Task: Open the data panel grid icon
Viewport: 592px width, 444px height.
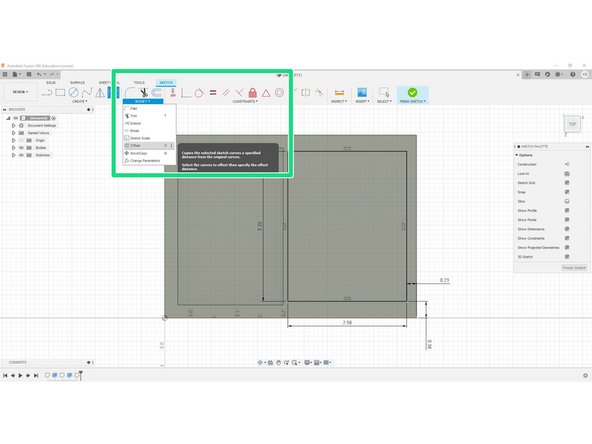Action: [x=5, y=74]
